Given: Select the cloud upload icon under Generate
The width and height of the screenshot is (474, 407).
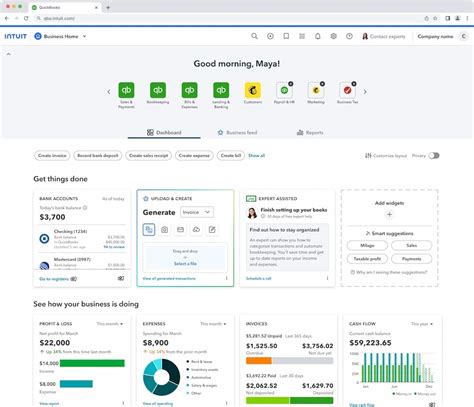Looking at the screenshot, I should tap(196, 230).
